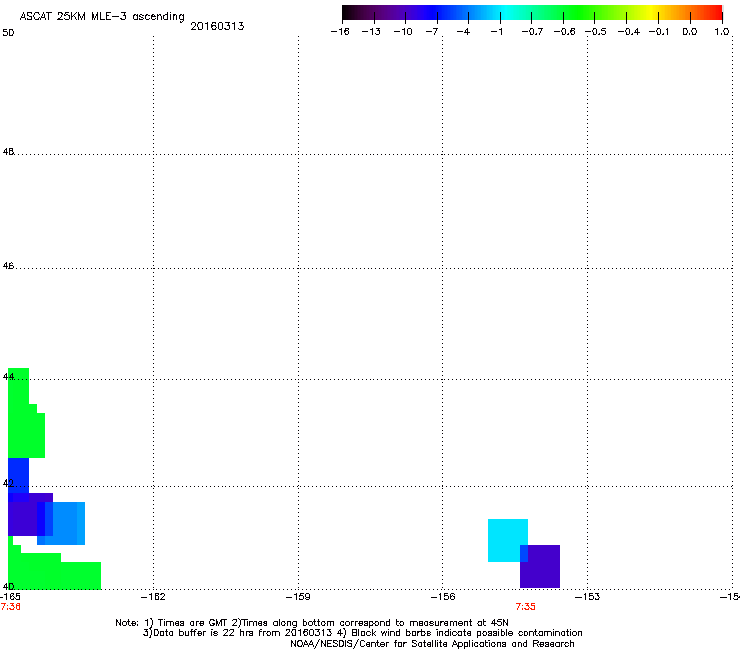This screenshot has width=740, height=650.
Task: Click the longitude label -156
Action: pyautogui.click(x=443, y=597)
